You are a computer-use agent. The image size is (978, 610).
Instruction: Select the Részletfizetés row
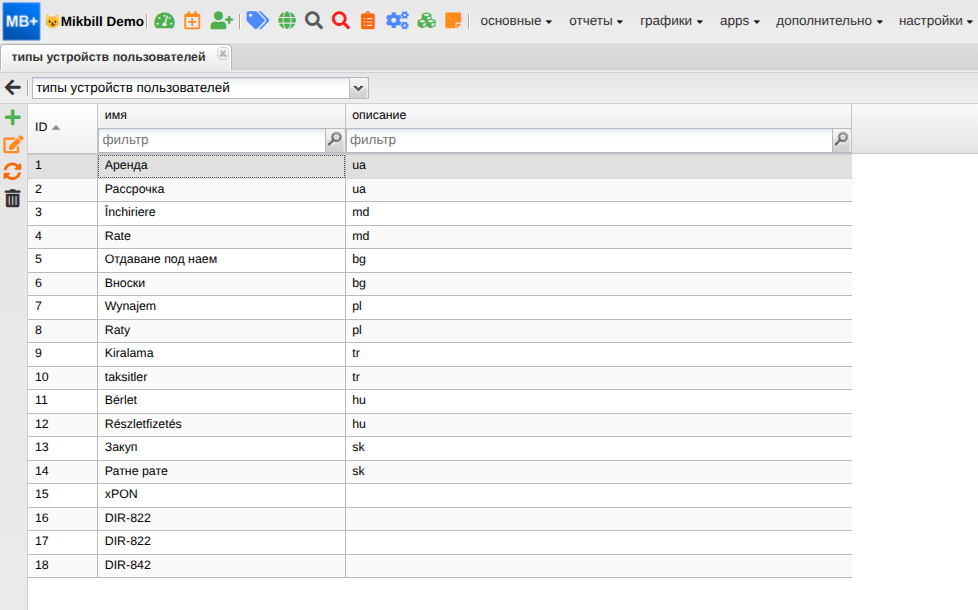click(x=440, y=424)
